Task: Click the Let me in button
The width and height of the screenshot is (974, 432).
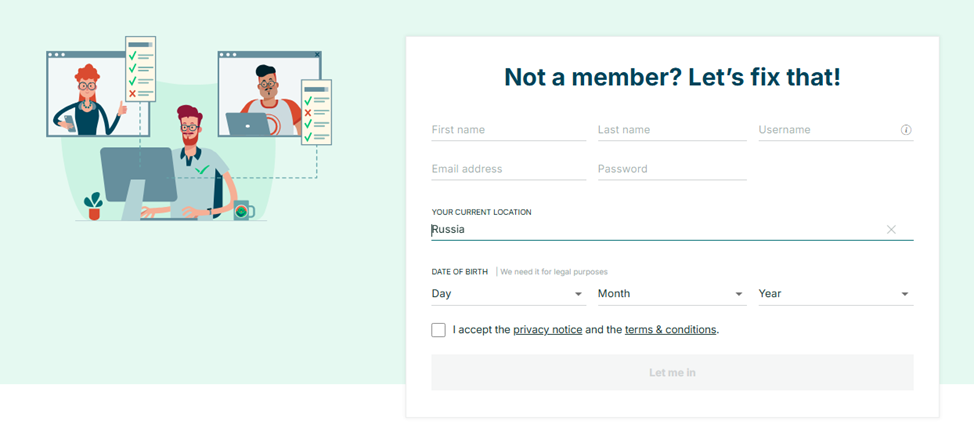Action: click(672, 372)
